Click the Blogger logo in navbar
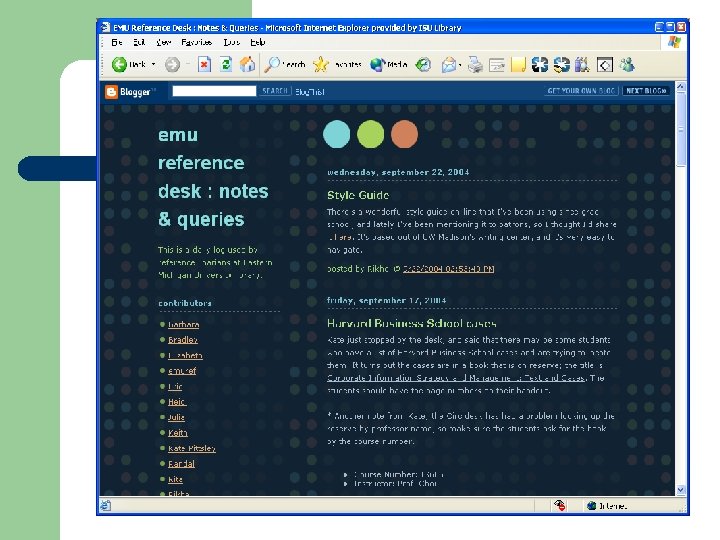Viewport: 720px width, 540px height. click(130, 92)
